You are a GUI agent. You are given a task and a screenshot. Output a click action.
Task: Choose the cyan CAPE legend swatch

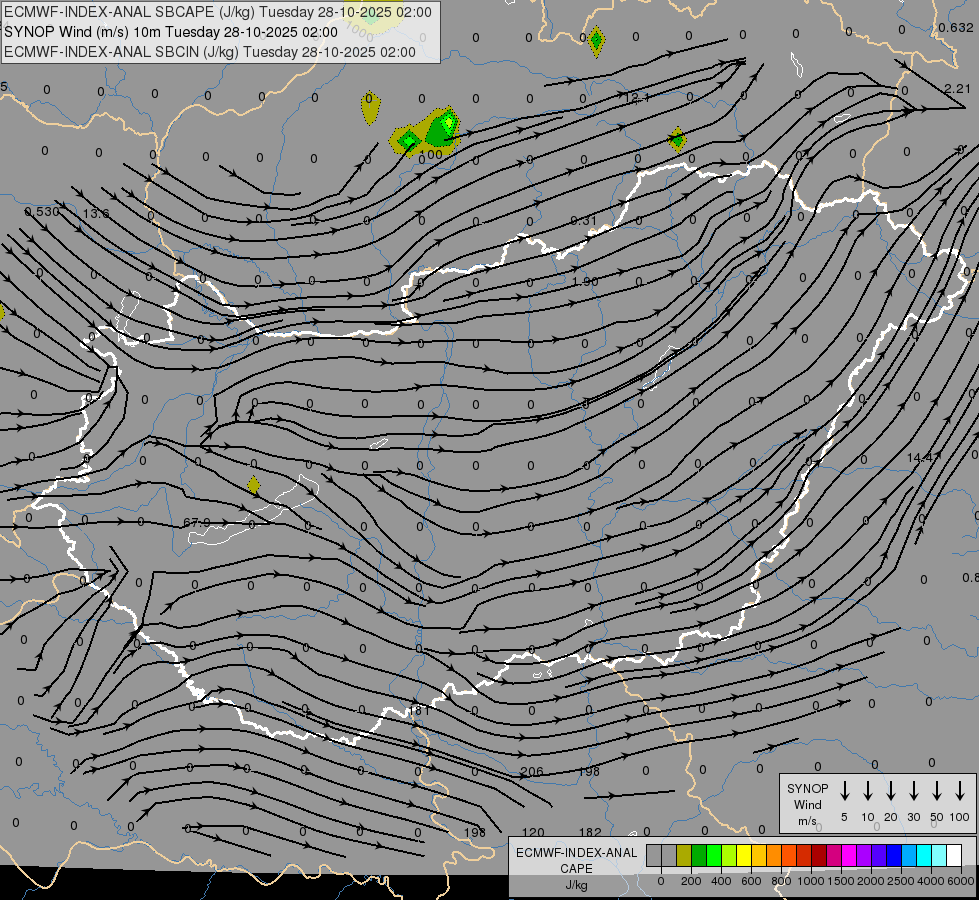[x=923, y=855]
